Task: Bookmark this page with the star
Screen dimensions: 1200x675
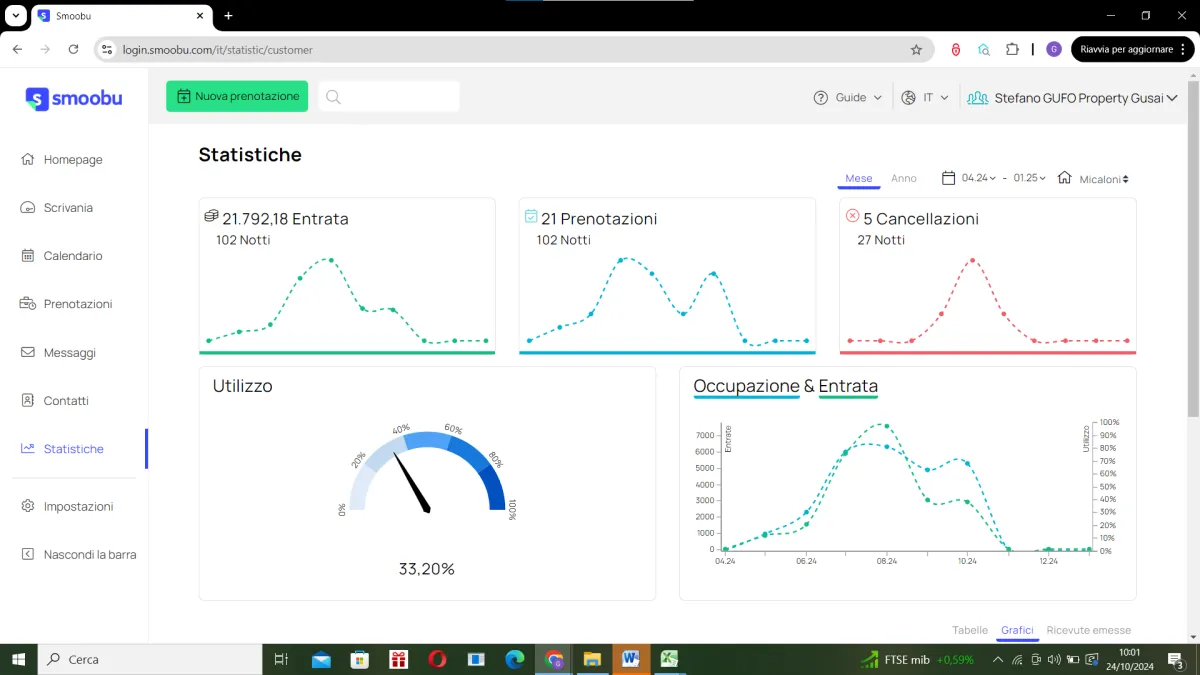Action: click(916, 49)
